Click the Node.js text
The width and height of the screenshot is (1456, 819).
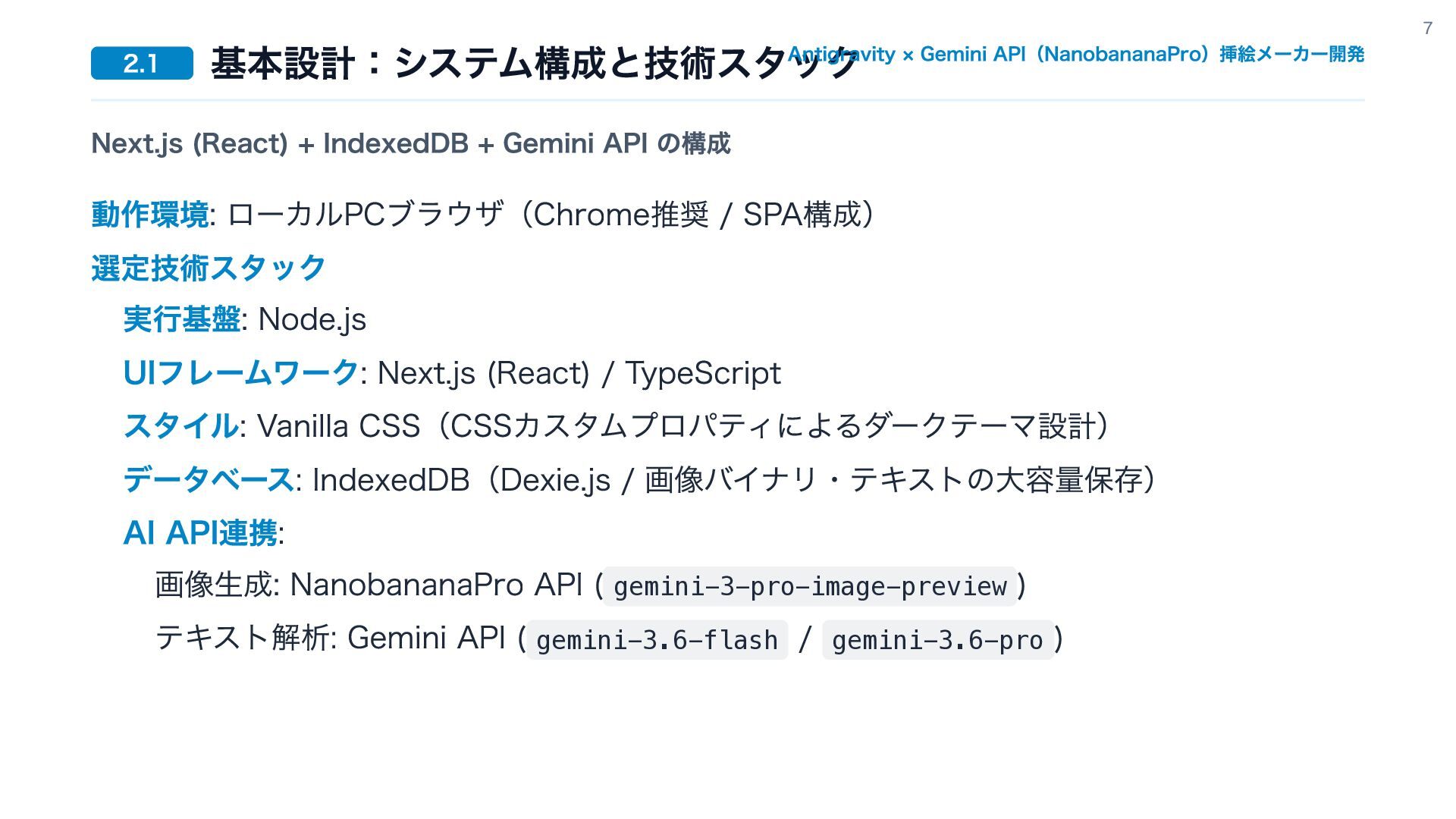pyautogui.click(x=312, y=320)
